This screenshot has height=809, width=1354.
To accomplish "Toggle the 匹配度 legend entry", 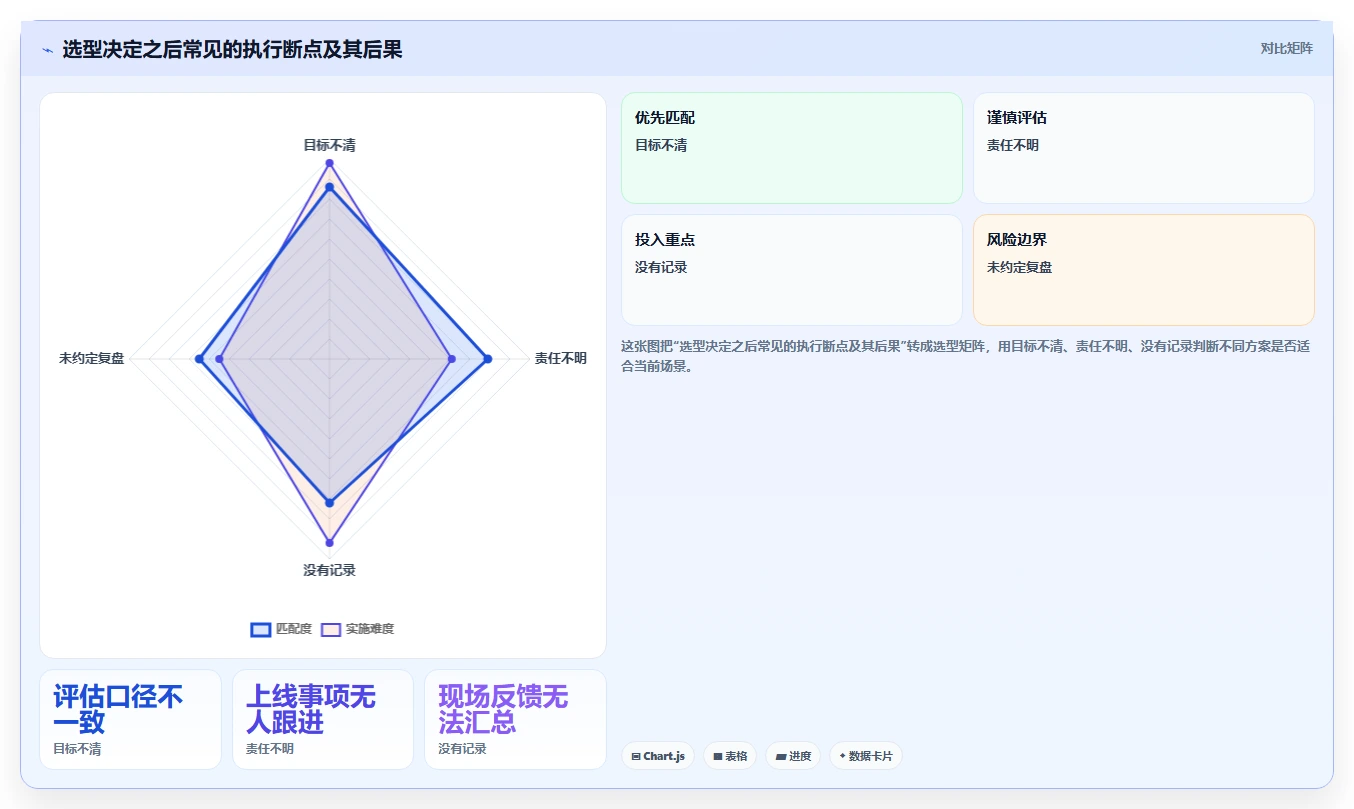I will [x=281, y=629].
